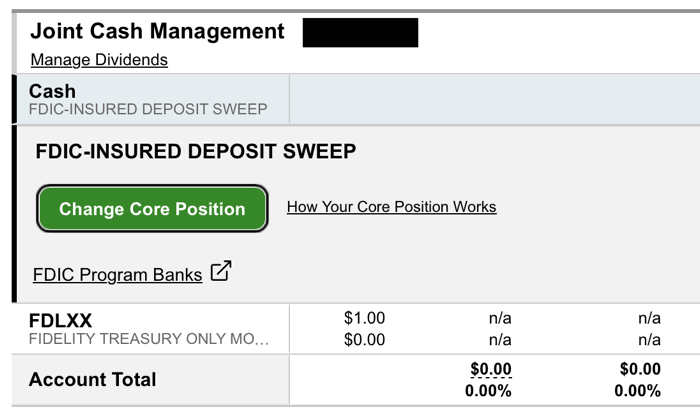
Task: Click 0.00% beneath the underlined Account Total
Action: point(488,391)
